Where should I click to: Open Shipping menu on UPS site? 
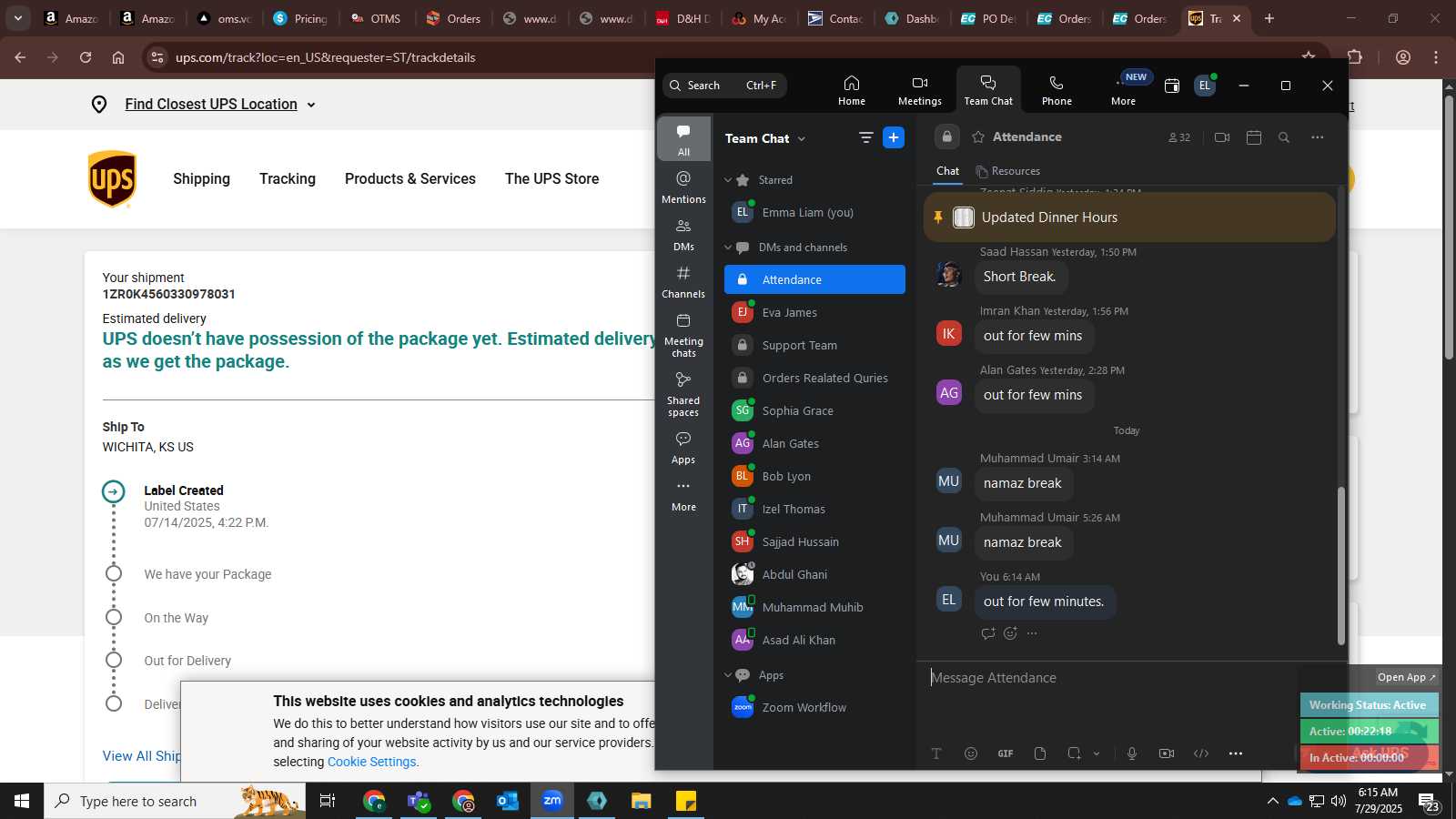[201, 179]
